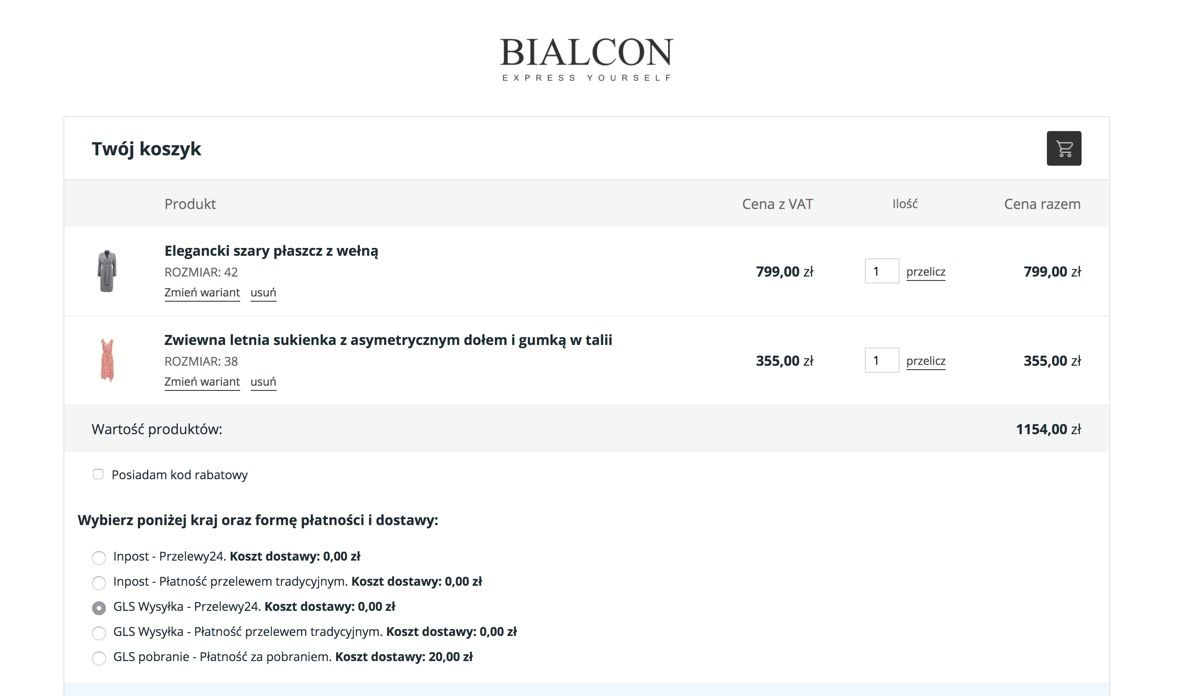Select Inpost with traditional transfer payment
1184x696 pixels.
[99, 583]
